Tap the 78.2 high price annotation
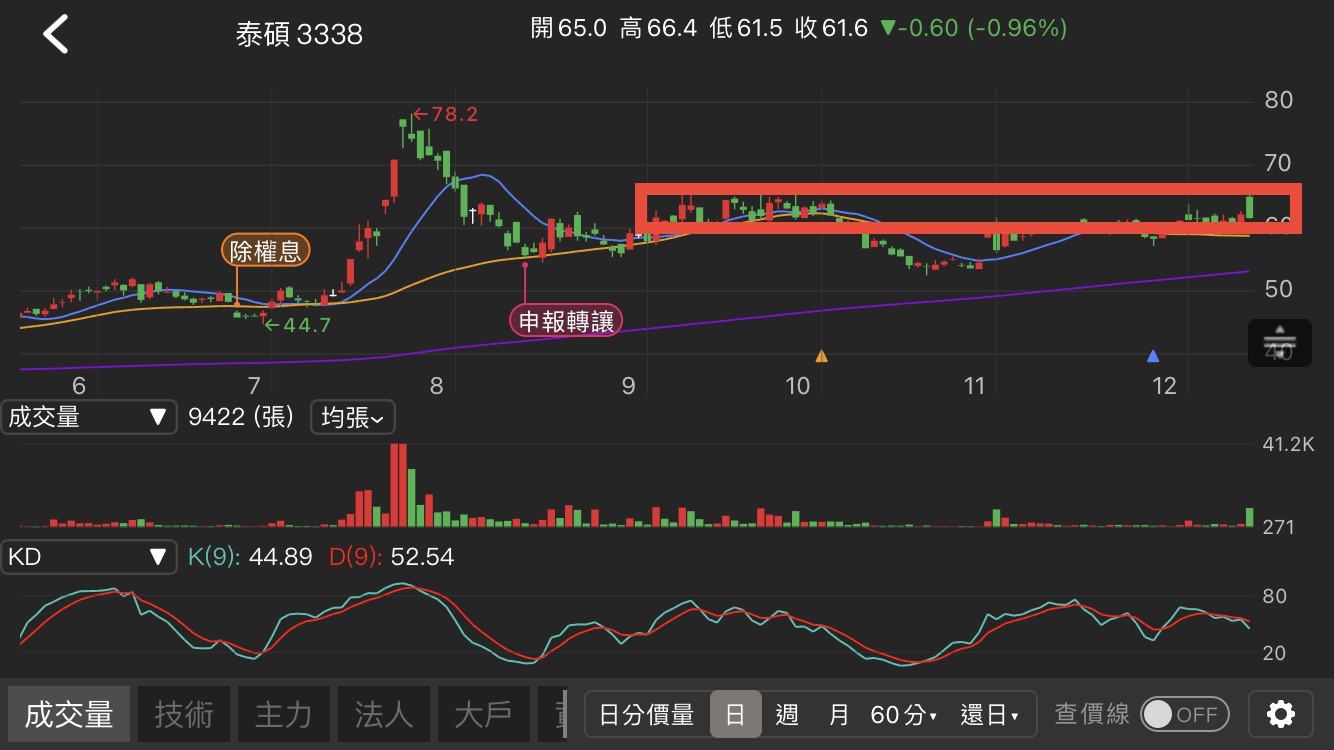This screenshot has height=750, width=1334. (445, 114)
